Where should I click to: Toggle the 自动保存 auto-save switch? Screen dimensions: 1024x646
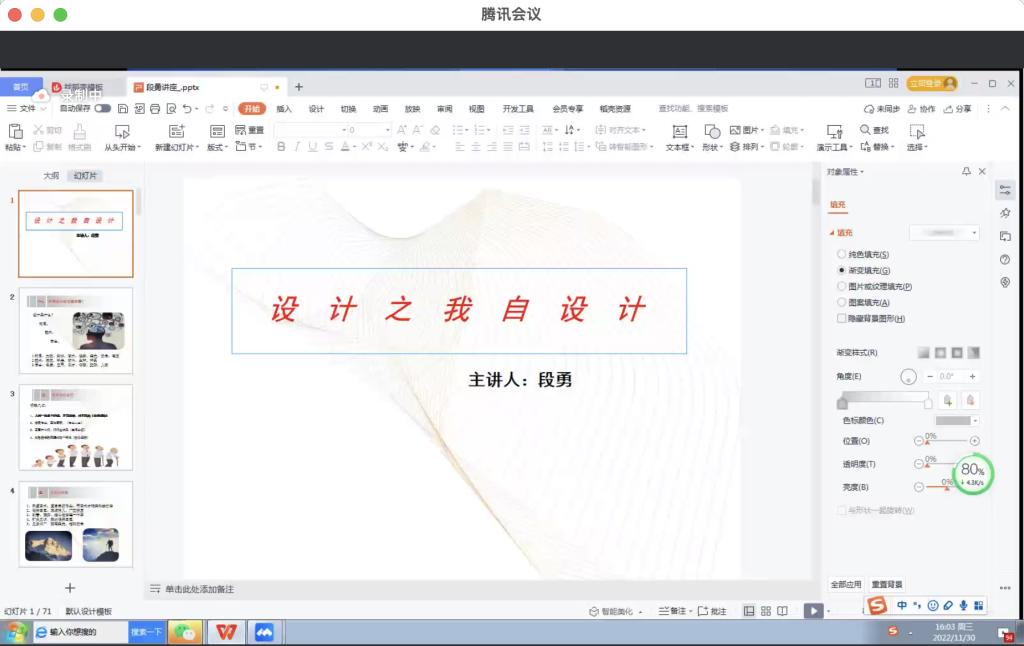103,108
